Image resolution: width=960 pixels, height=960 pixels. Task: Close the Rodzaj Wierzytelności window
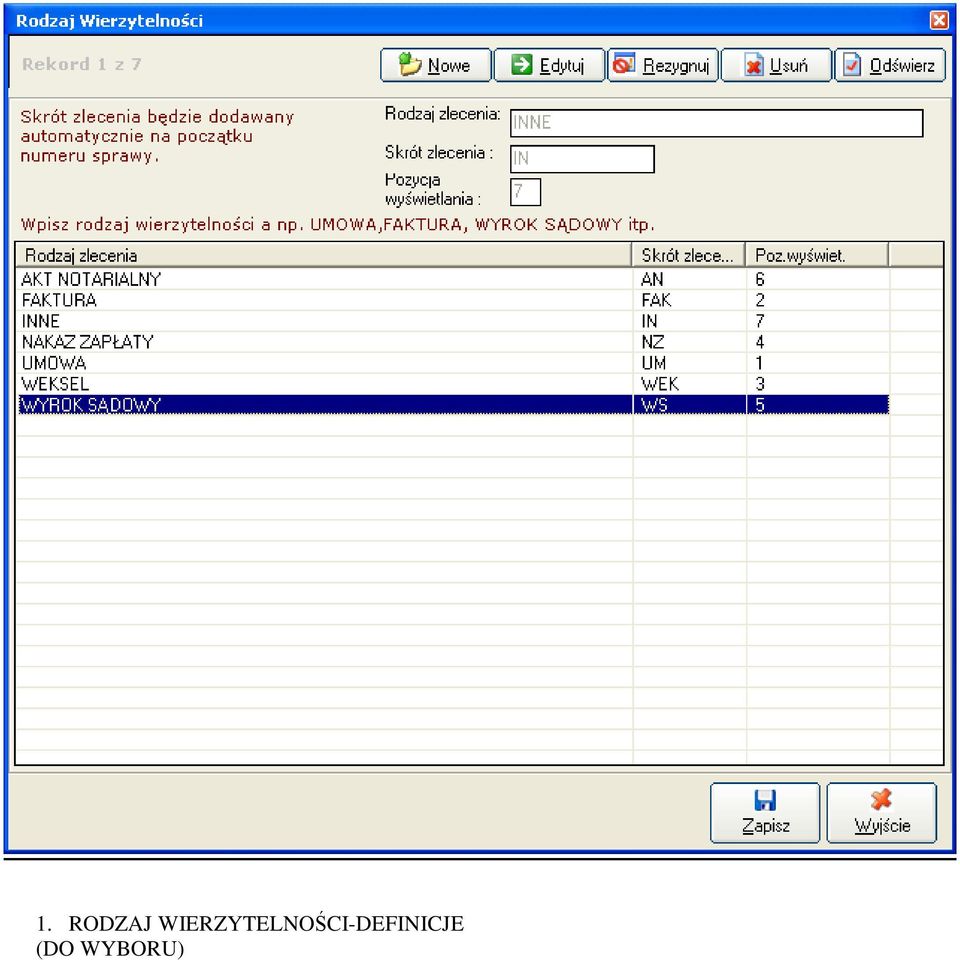[x=939, y=20]
